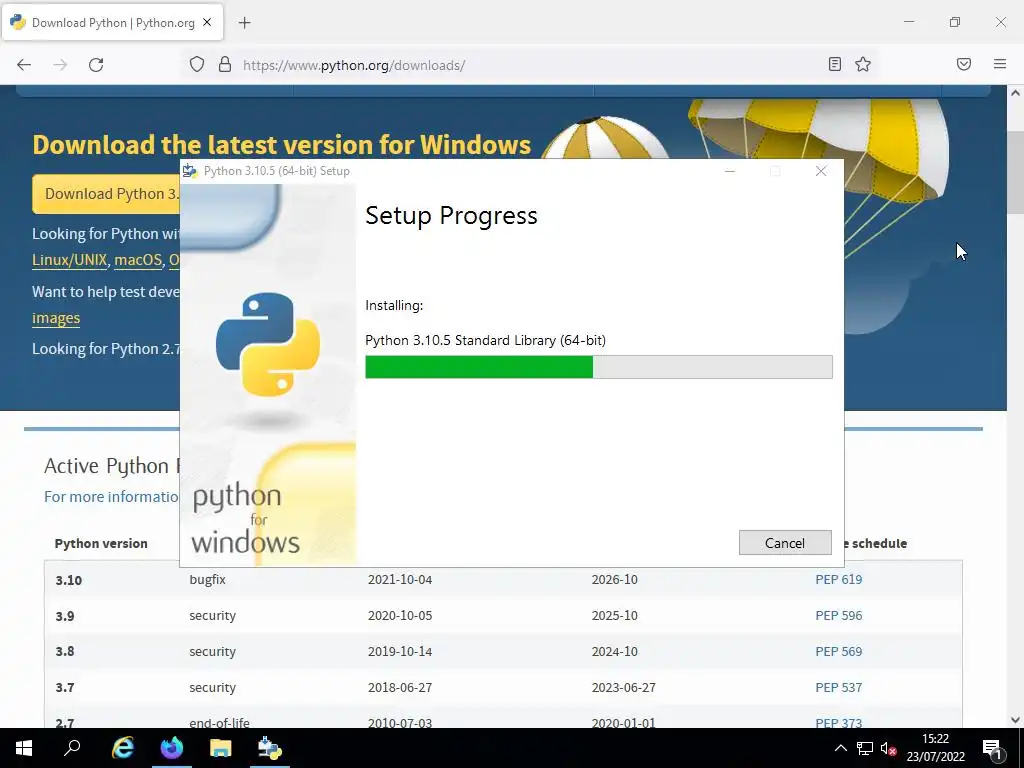
Task: Select the 3.7 version cell
Action: tap(65, 687)
